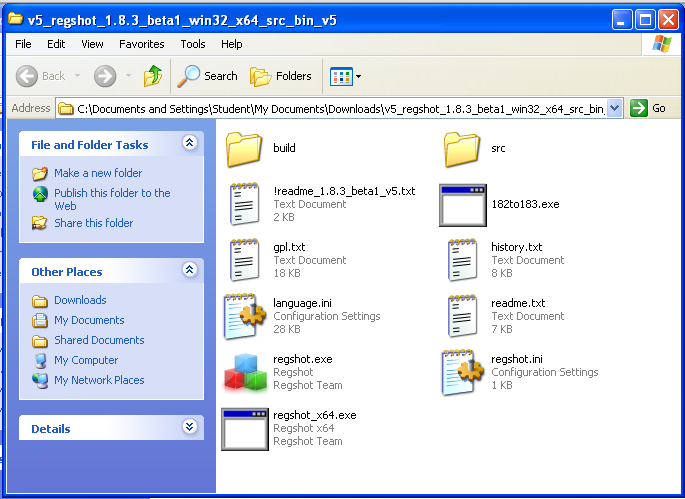
Task: Go to My Documents link
Action: coord(89,320)
